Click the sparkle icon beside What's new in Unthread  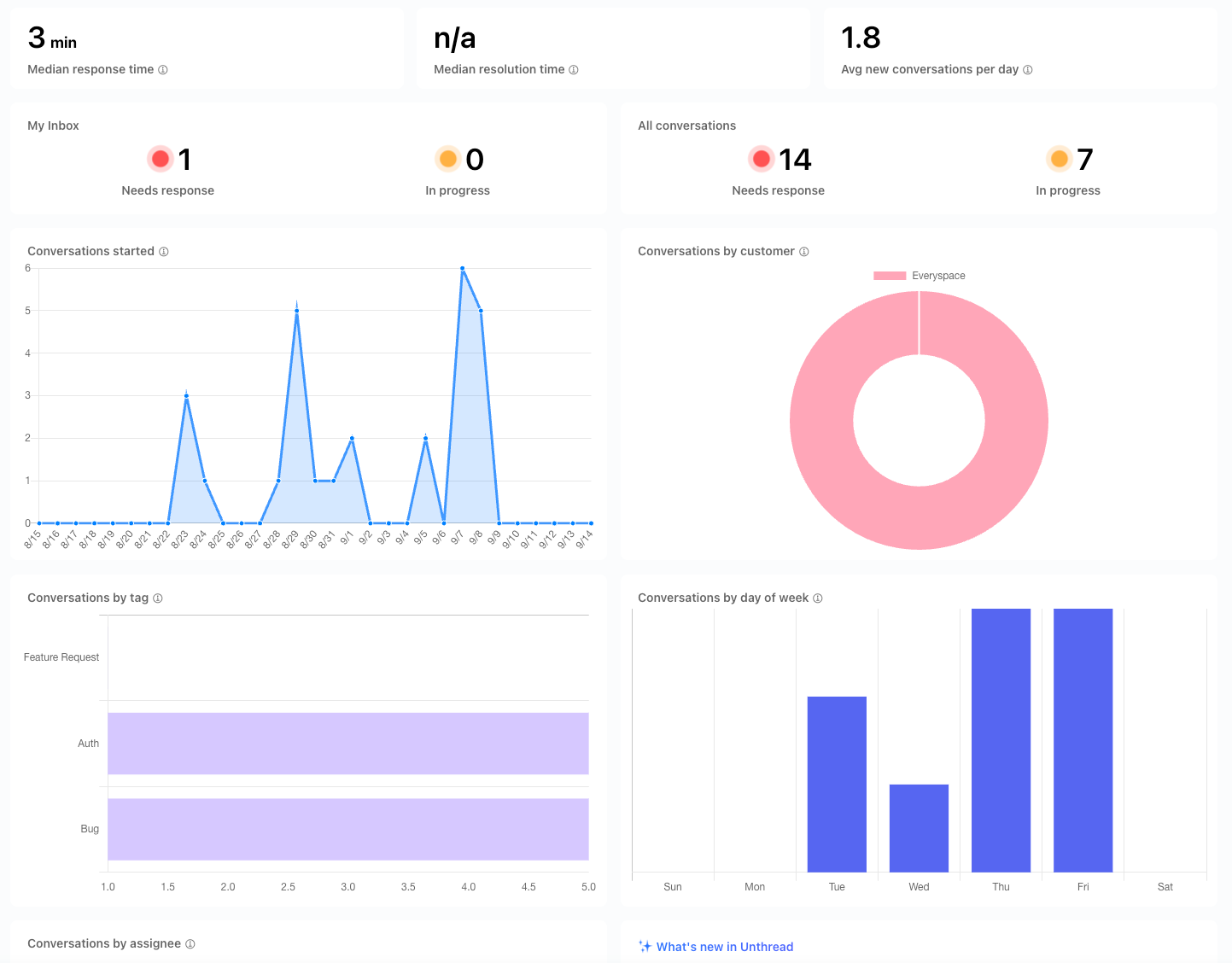(645, 946)
